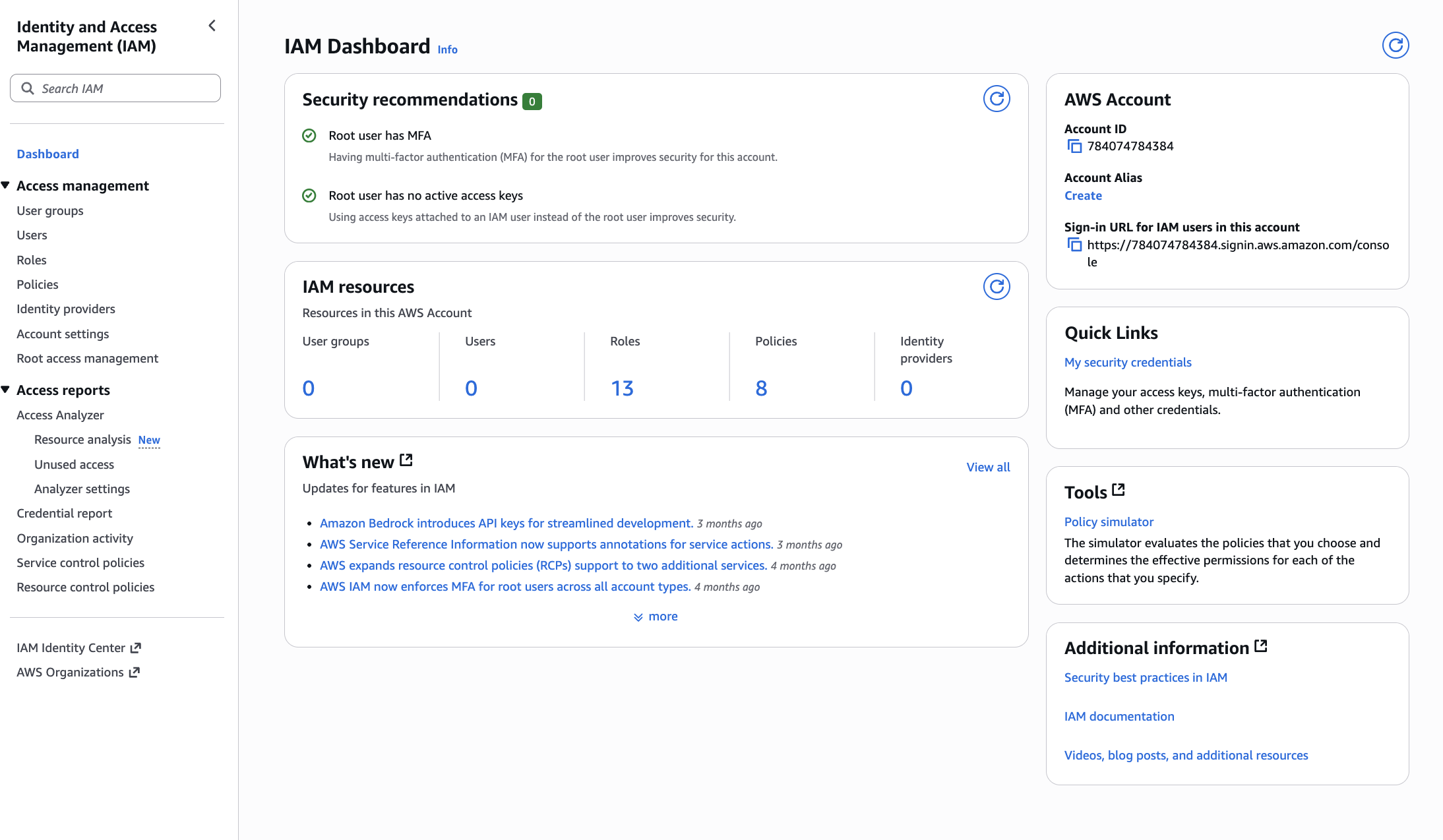Collapse the IAM sidebar with the chevron

point(212,26)
